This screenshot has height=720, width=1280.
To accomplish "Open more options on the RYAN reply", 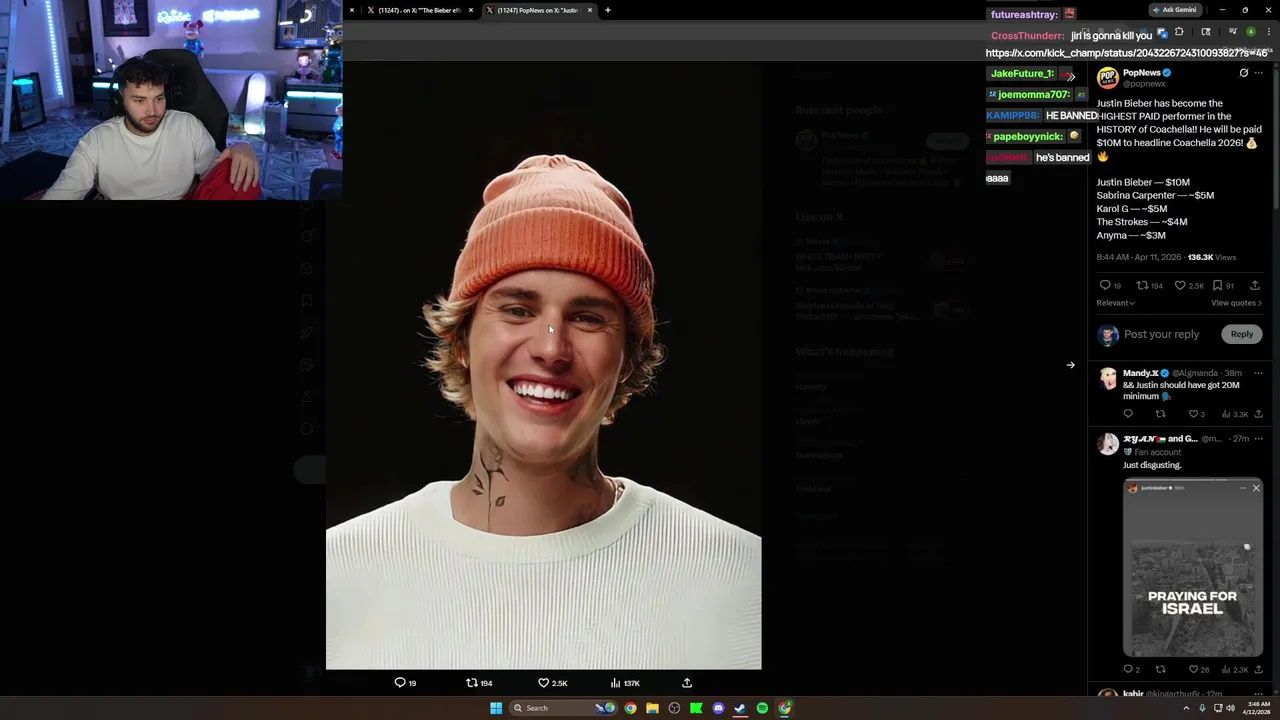I will tap(1258, 439).
